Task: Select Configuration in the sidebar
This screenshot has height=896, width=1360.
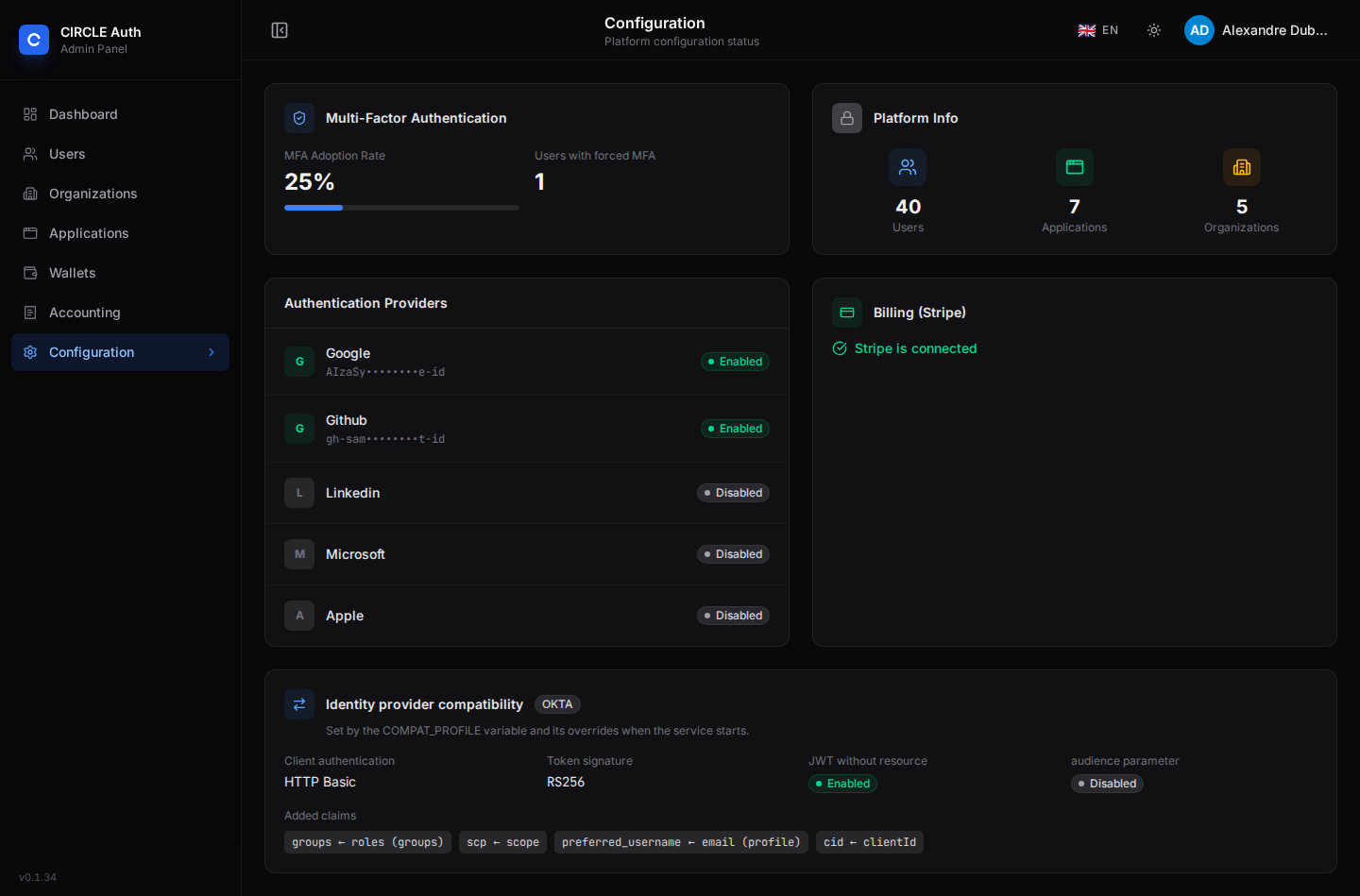Action: click(x=120, y=352)
